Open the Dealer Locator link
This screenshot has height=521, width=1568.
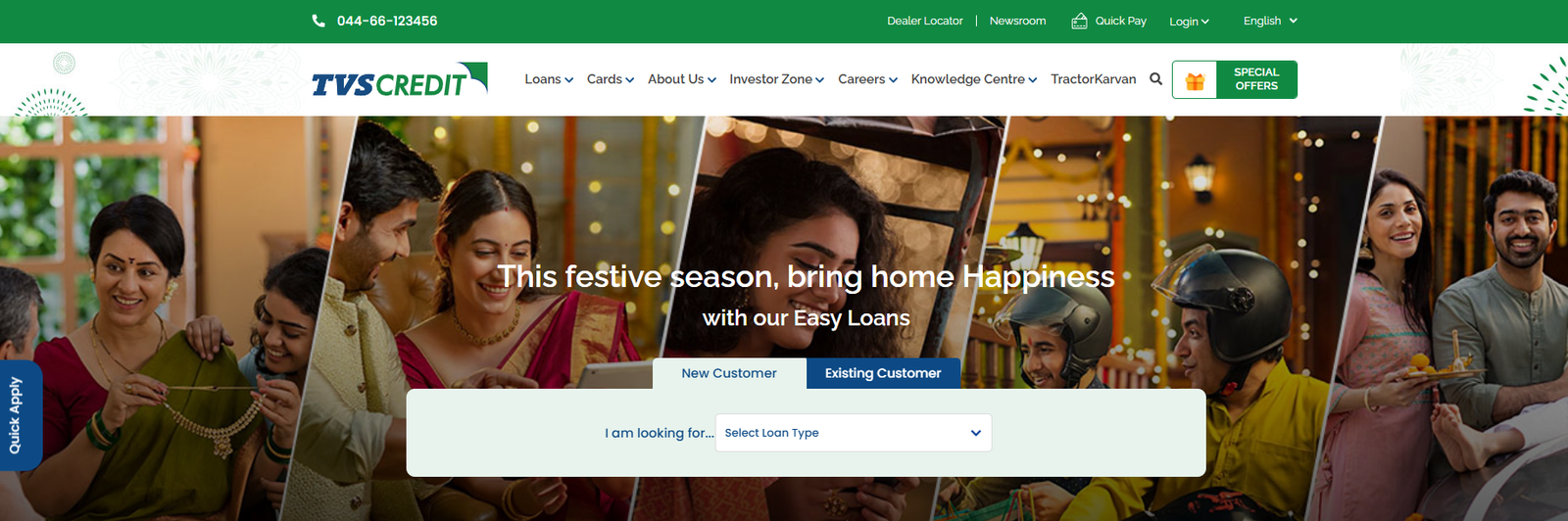coord(925,21)
